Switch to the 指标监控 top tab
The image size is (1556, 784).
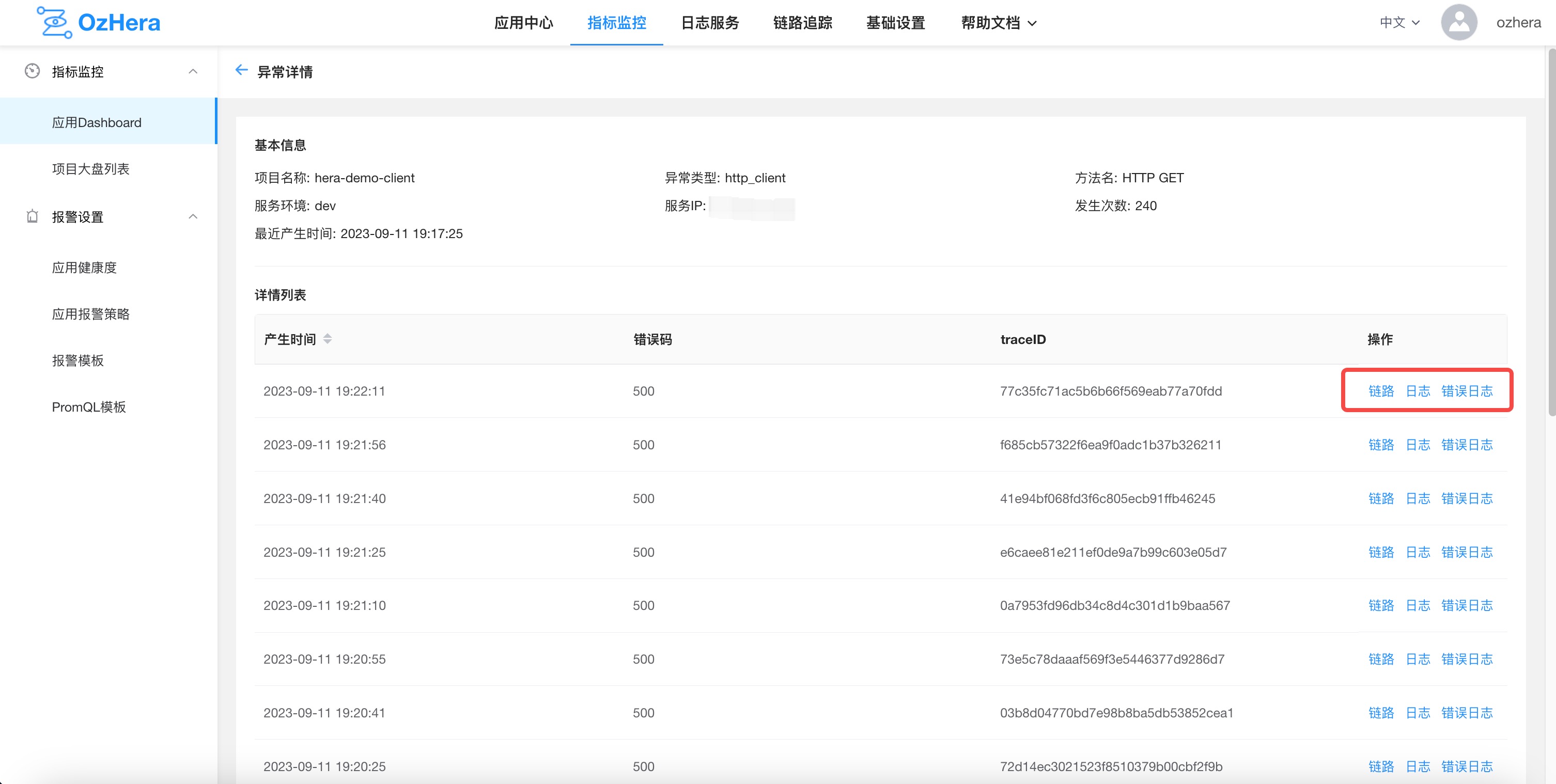point(616,23)
